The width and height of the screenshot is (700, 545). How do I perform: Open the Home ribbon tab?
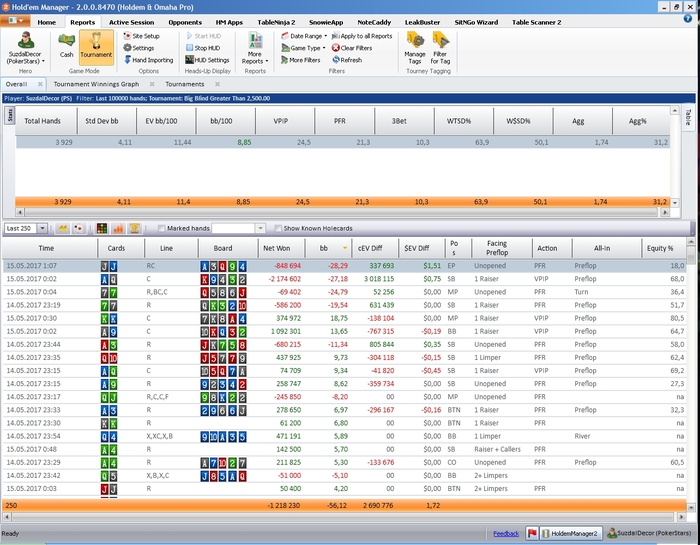[46, 22]
